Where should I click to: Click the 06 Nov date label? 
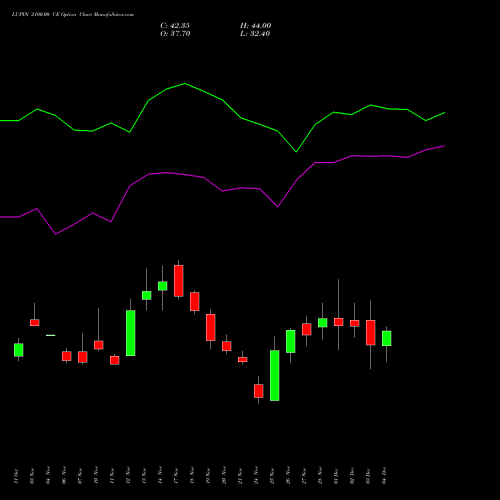tap(64, 475)
